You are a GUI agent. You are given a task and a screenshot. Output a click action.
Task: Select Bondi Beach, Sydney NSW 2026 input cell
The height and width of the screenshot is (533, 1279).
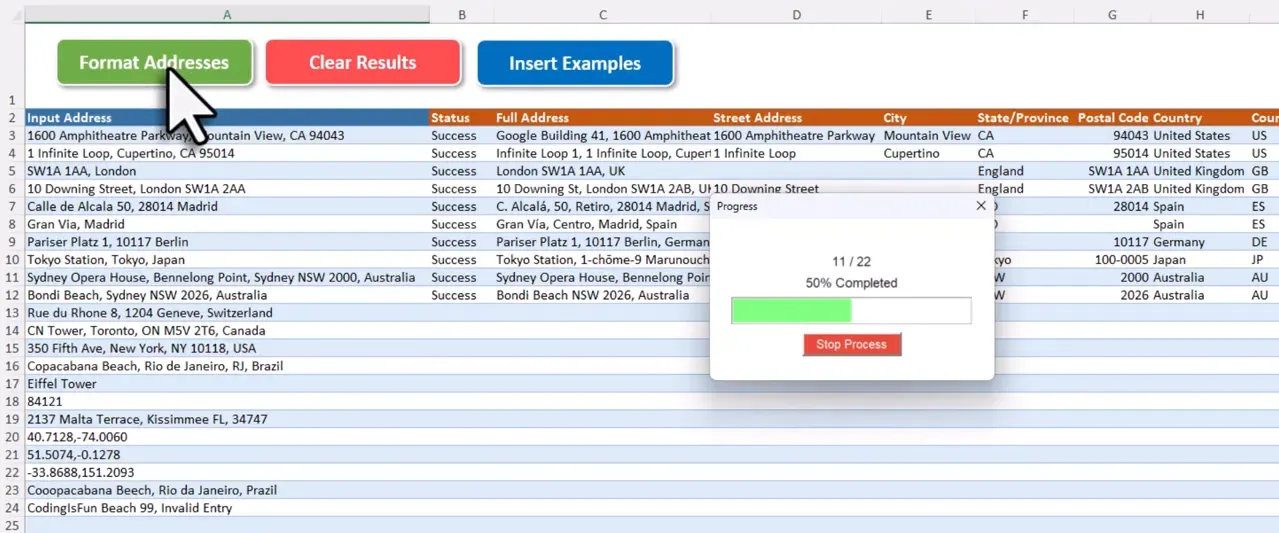tap(227, 296)
